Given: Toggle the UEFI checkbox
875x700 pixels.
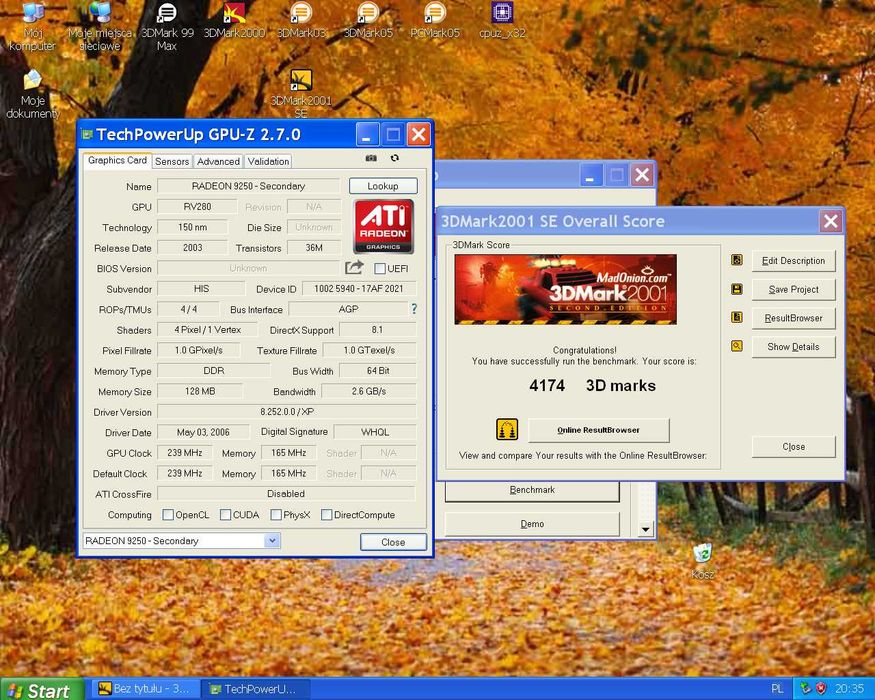Looking at the screenshot, I should pyautogui.click(x=380, y=269).
